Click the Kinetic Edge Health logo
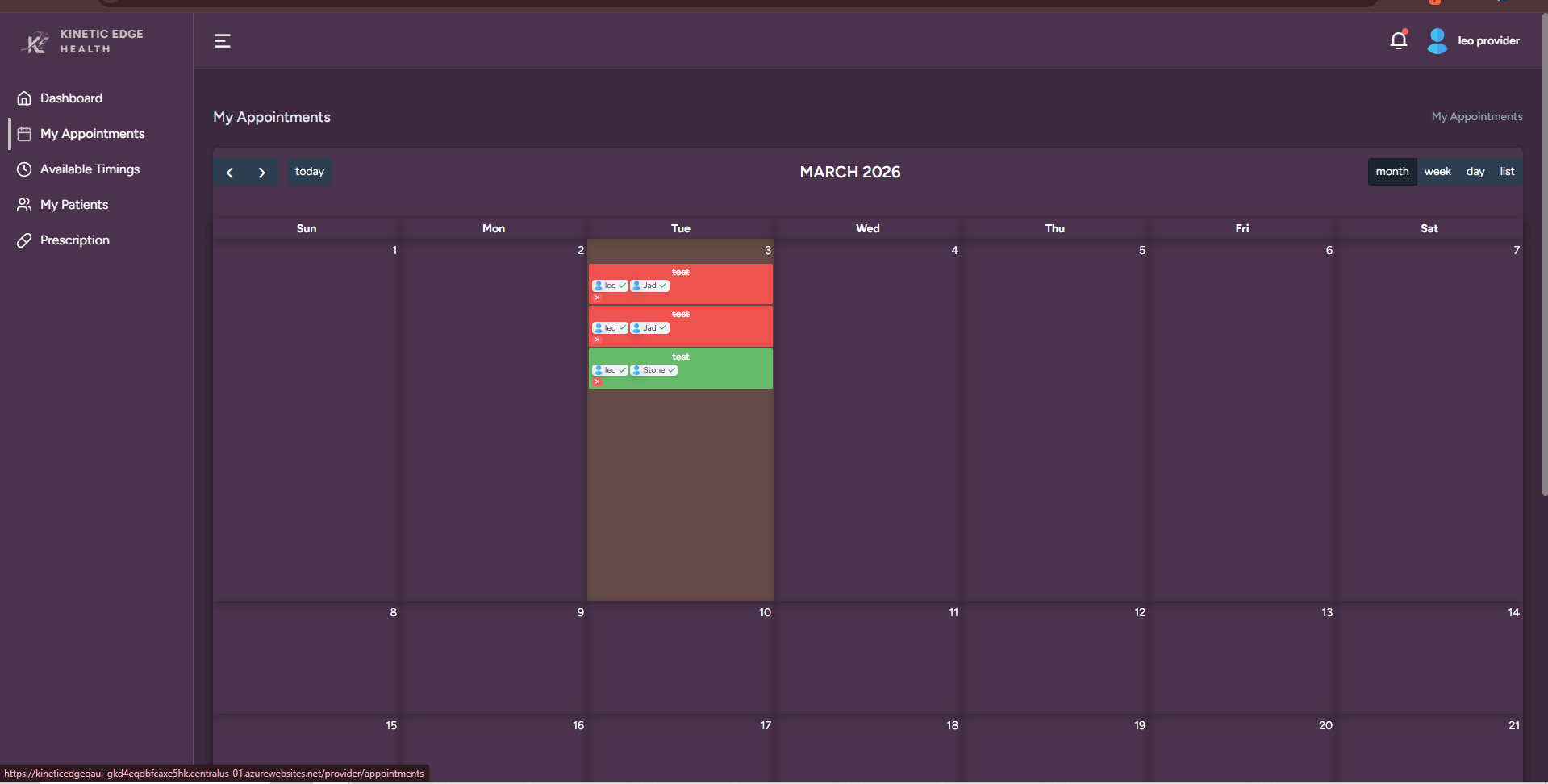The height and width of the screenshot is (784, 1548). (81, 41)
